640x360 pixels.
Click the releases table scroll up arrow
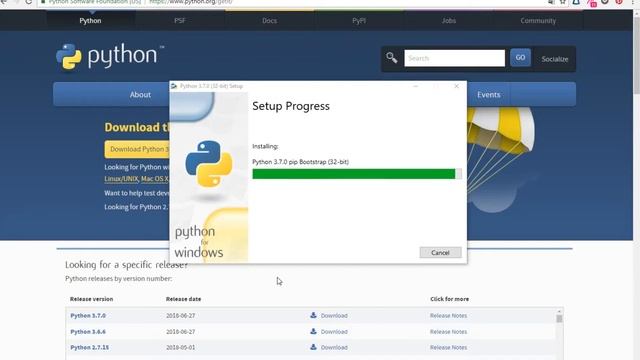[559, 311]
